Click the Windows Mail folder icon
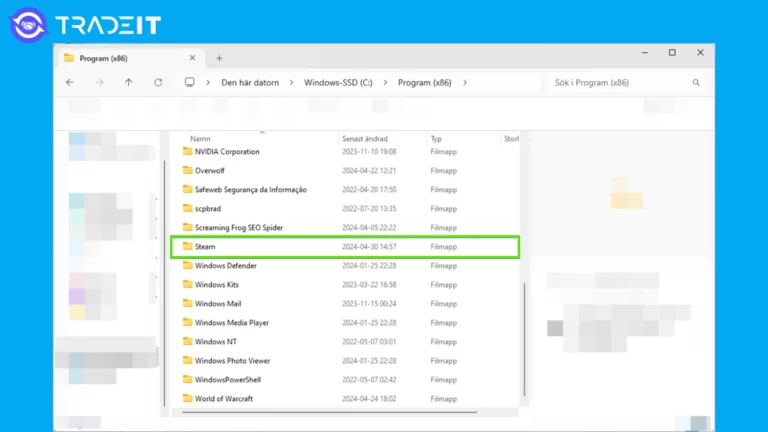 click(x=188, y=303)
